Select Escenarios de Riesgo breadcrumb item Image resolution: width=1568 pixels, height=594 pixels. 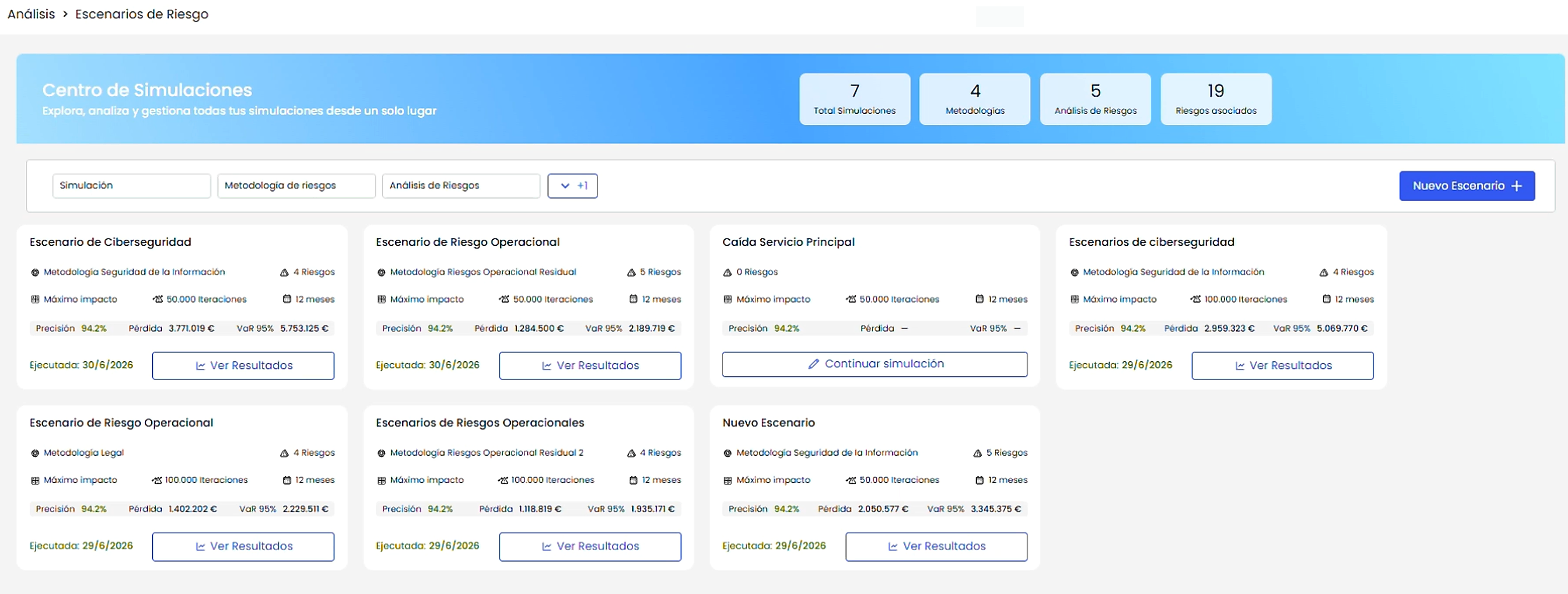pyautogui.click(x=142, y=14)
